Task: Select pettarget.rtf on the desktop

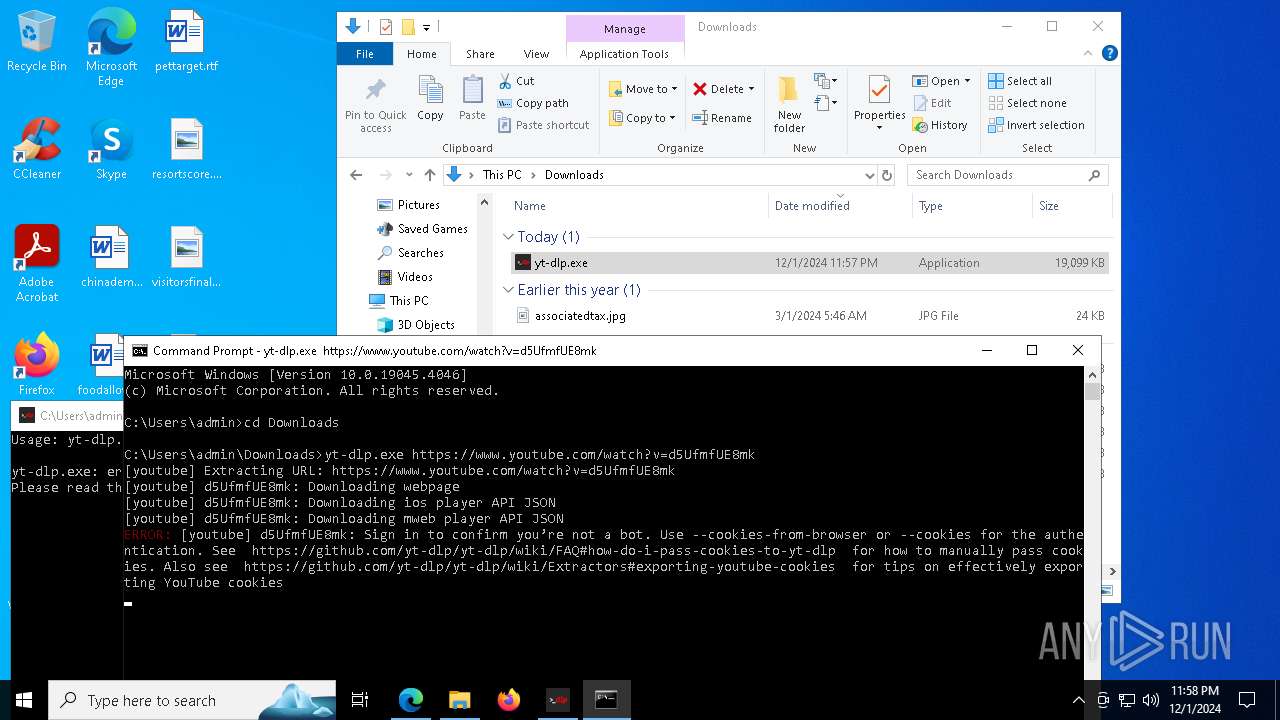Action: click(x=186, y=41)
